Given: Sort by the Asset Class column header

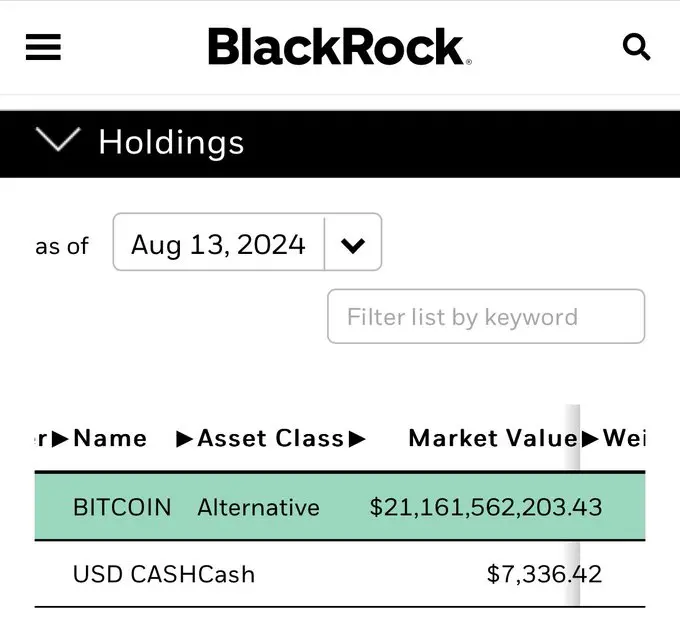Looking at the screenshot, I should pyautogui.click(x=270, y=438).
